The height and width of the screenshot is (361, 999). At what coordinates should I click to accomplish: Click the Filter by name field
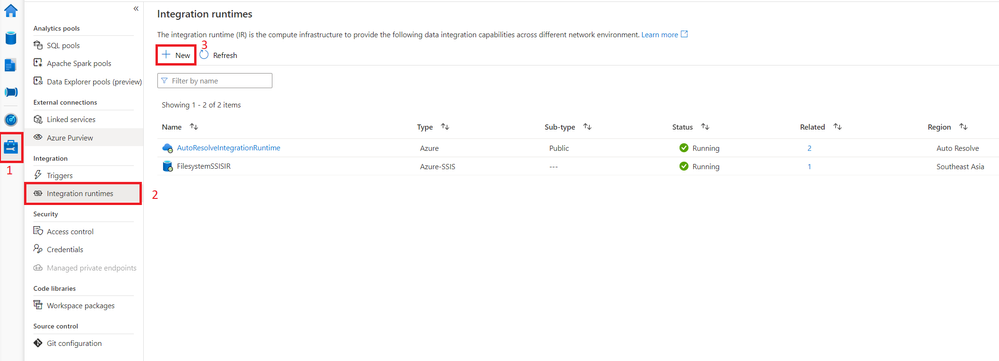click(215, 81)
